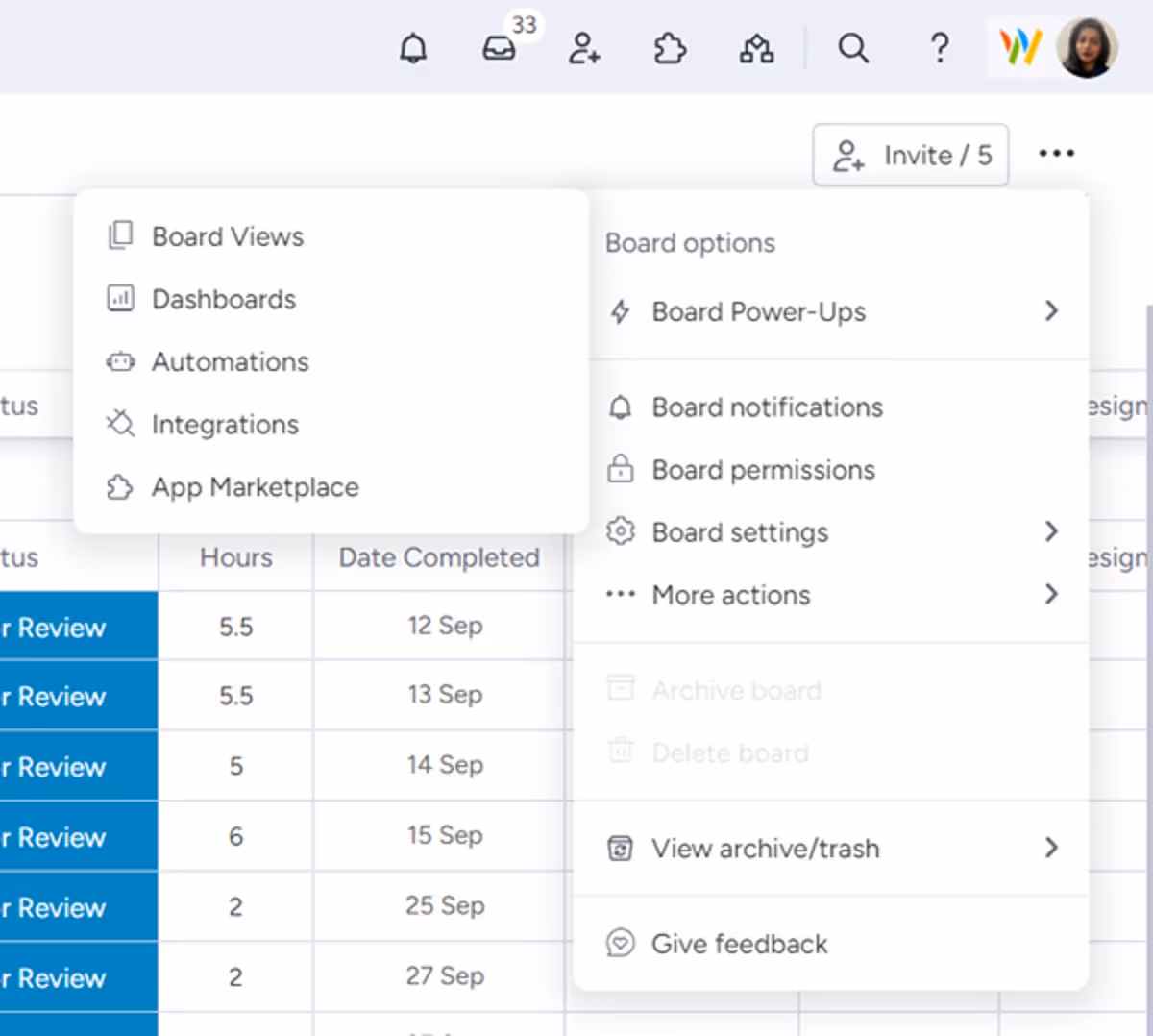Click the Integrations plug icon
Image resolution: width=1153 pixels, height=1036 pixels.
pos(120,424)
